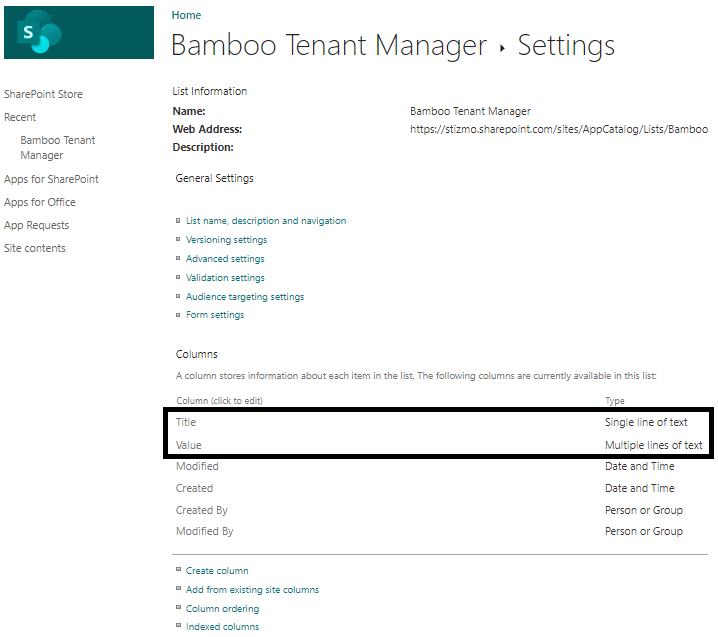Click the Single line of text type
The image size is (718, 637).
pyautogui.click(x=646, y=422)
